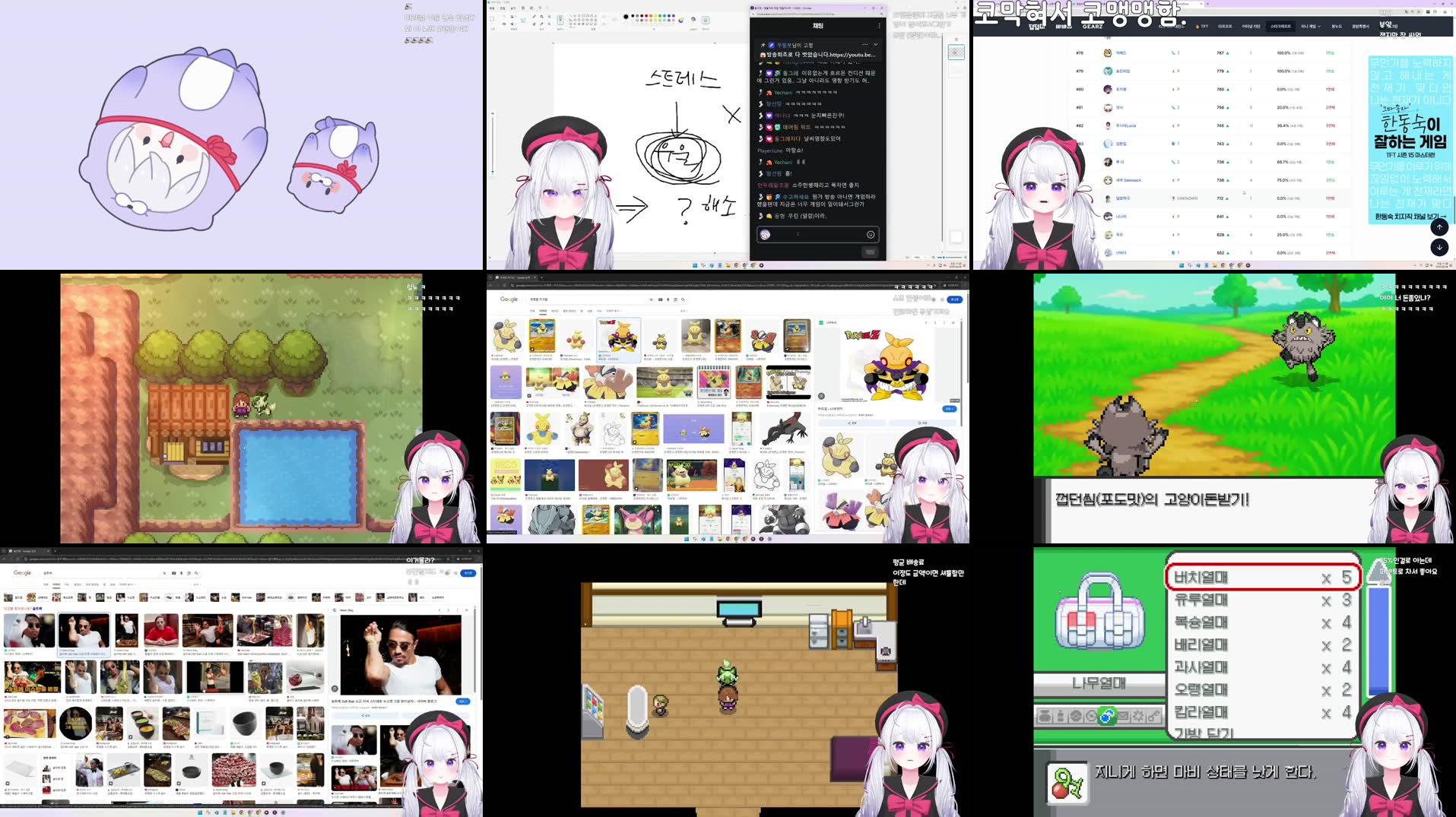Click the UNKNOWN tier cell in ranking table

[1185, 198]
